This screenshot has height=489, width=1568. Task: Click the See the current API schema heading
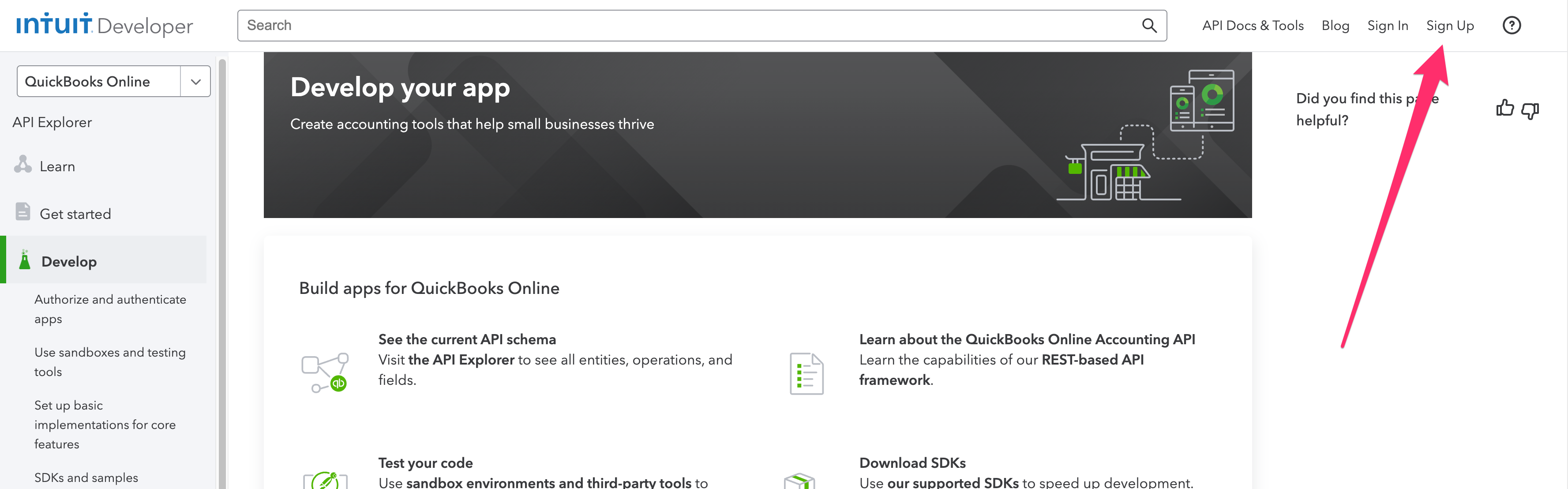(467, 339)
